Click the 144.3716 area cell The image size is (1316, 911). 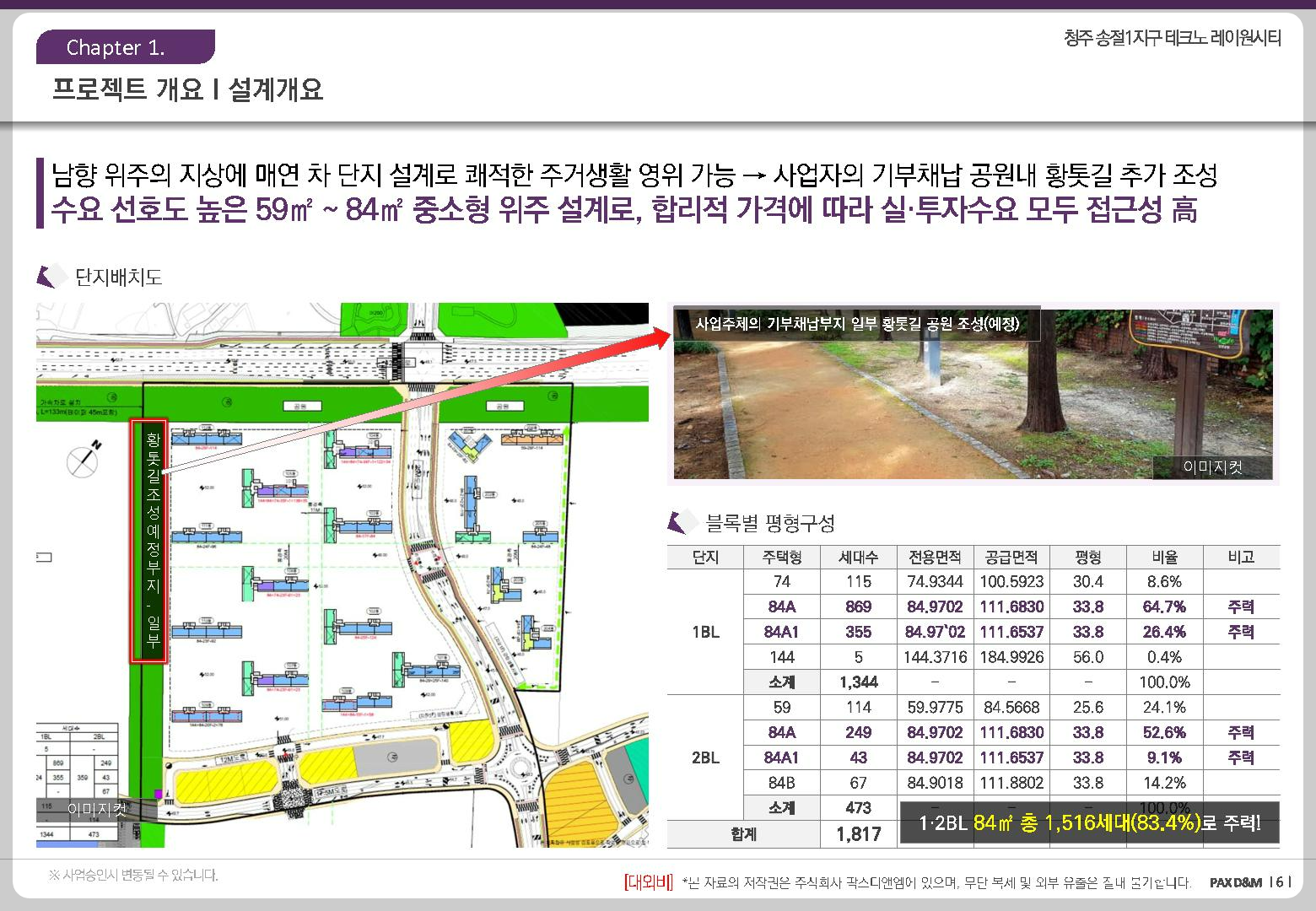click(x=935, y=657)
